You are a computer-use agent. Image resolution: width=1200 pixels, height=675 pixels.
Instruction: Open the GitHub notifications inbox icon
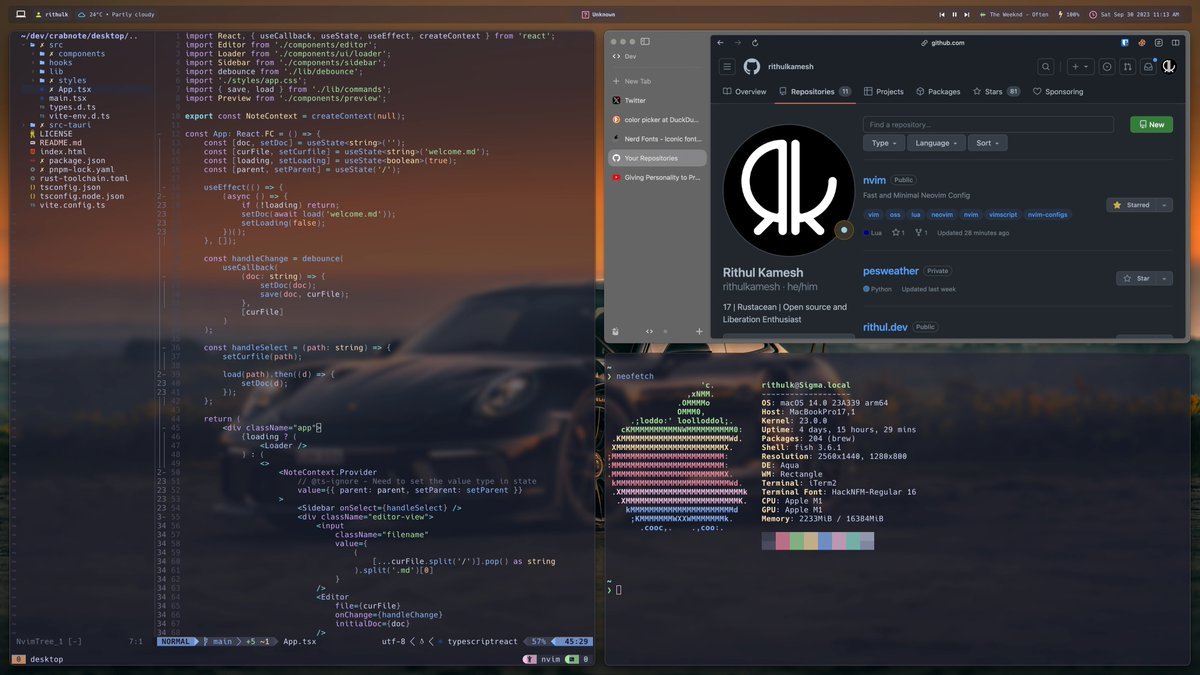coord(1149,67)
